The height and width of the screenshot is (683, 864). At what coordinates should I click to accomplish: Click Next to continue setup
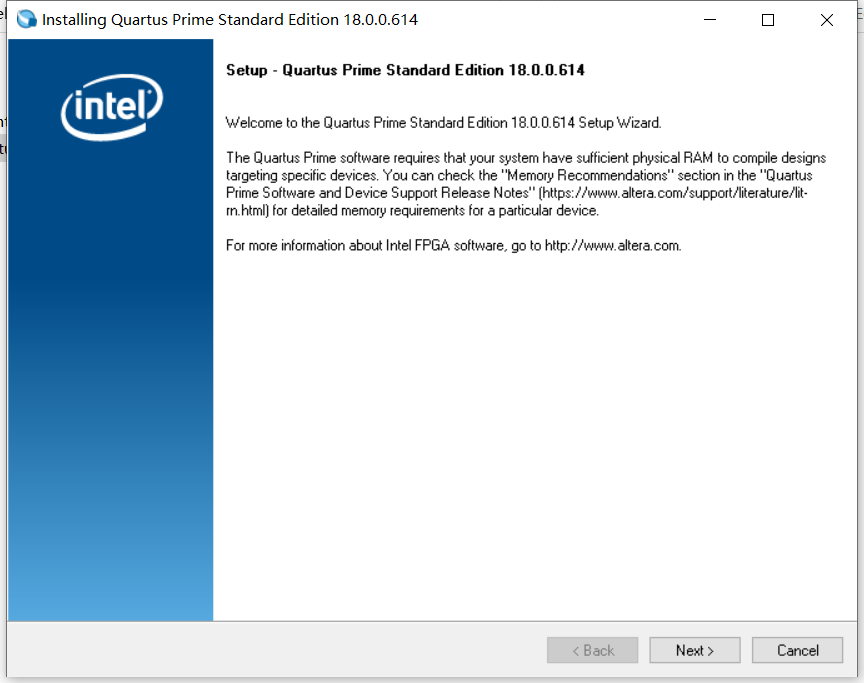(694, 650)
